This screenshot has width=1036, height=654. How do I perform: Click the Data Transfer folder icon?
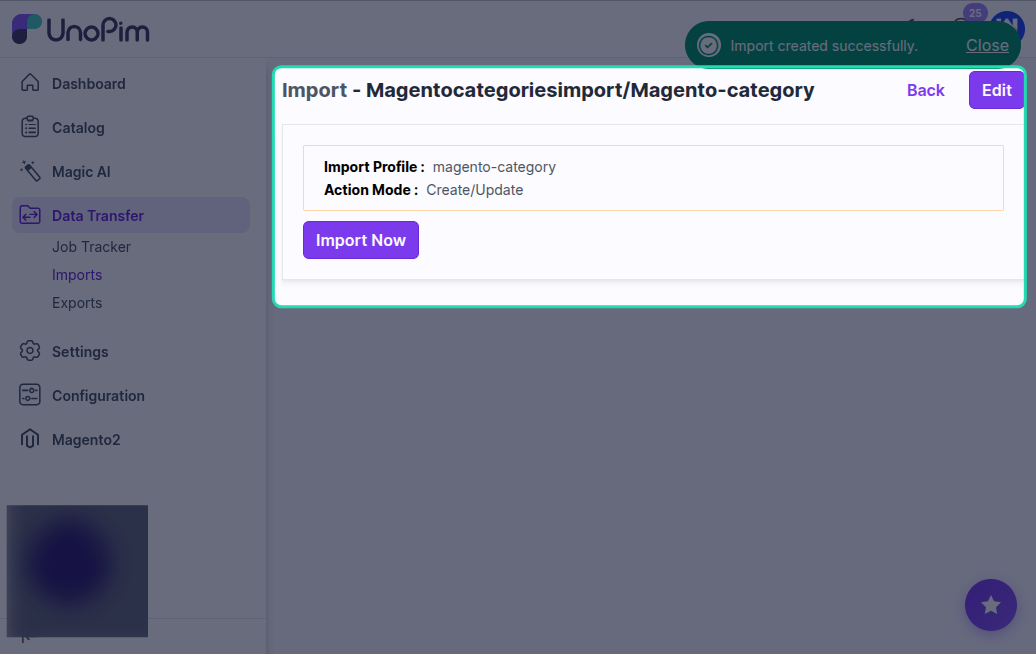(x=30, y=215)
